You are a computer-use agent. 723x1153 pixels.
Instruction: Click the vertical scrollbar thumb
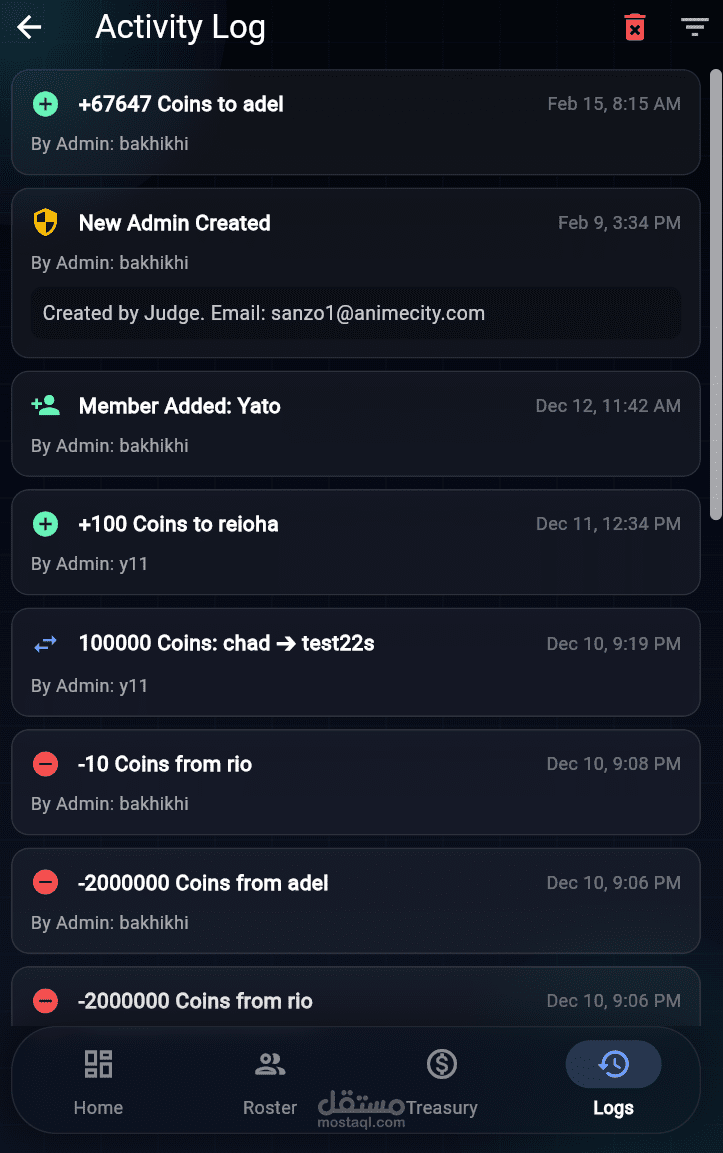(715, 294)
